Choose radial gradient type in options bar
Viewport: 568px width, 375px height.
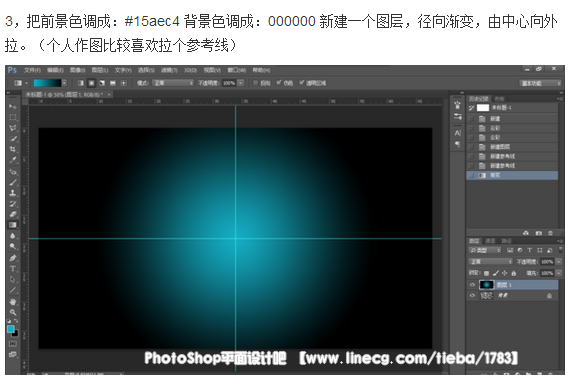pyautogui.click(x=91, y=83)
